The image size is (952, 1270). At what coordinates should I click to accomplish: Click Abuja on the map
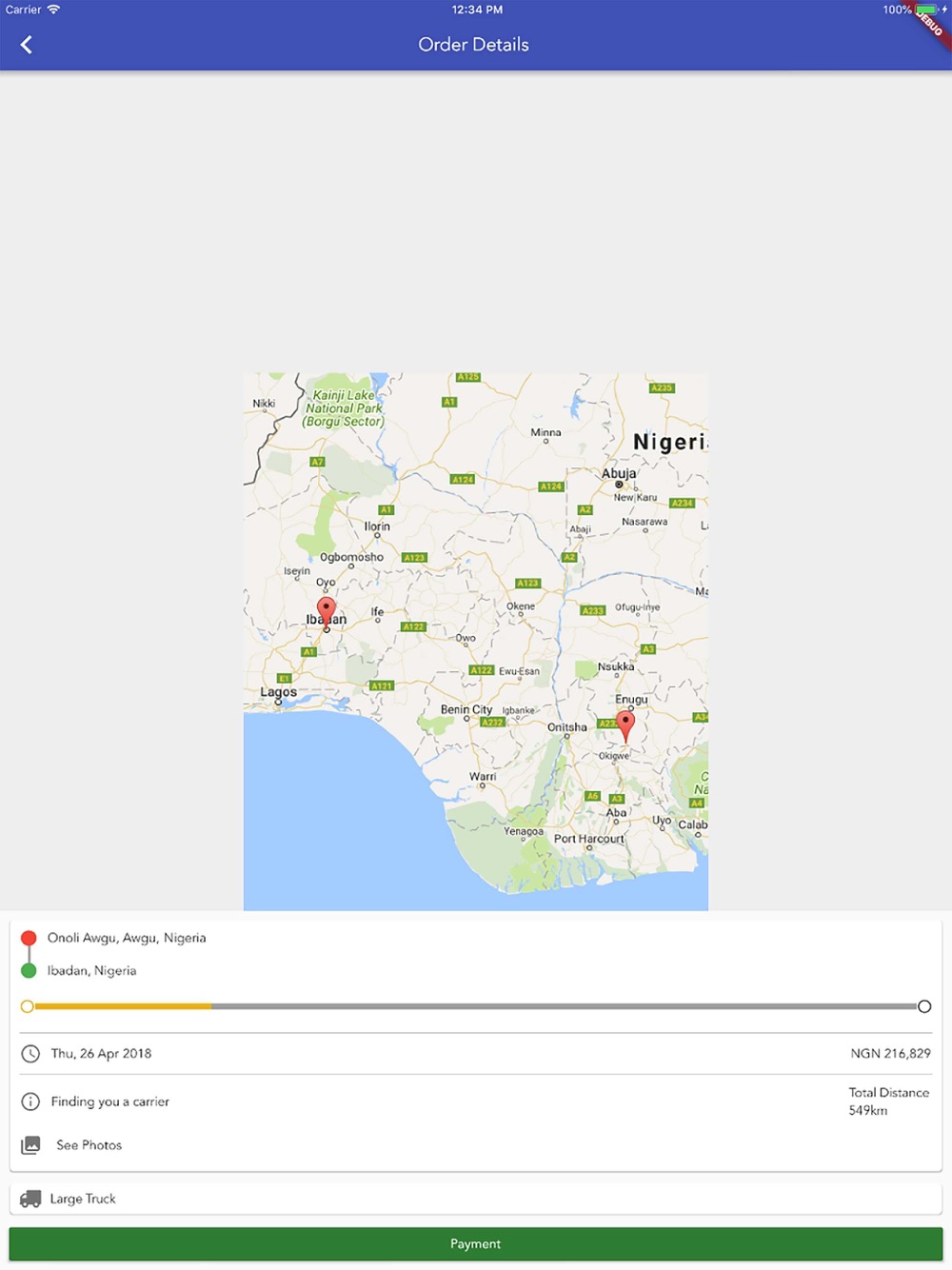point(619,473)
